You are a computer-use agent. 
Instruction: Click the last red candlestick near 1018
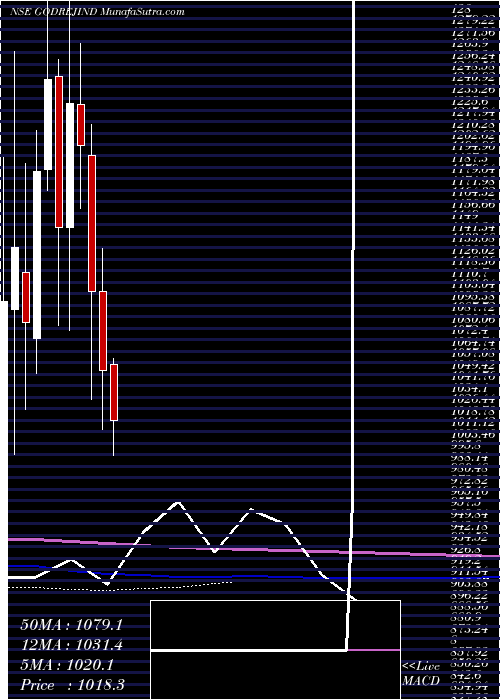[x=114, y=392]
